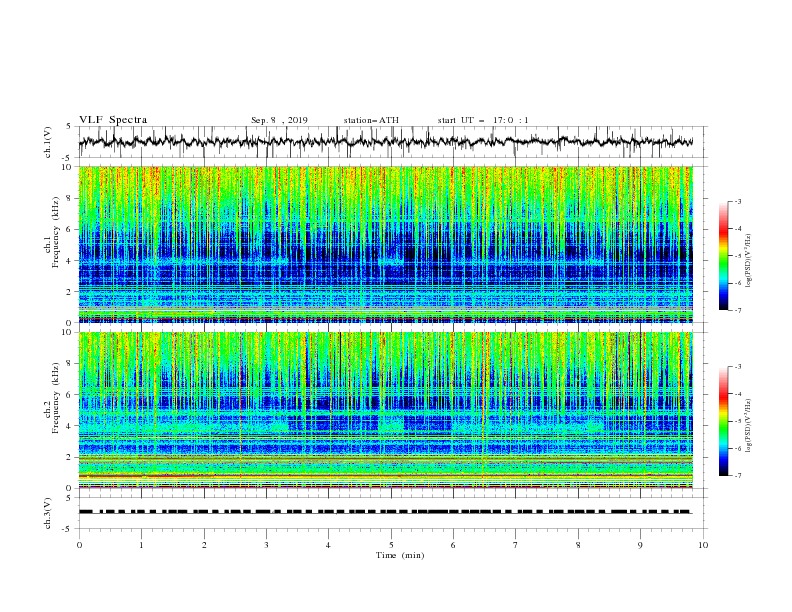Click inside the ch.1 spectrogram panel
792x612 pixels.
[x=386, y=244]
